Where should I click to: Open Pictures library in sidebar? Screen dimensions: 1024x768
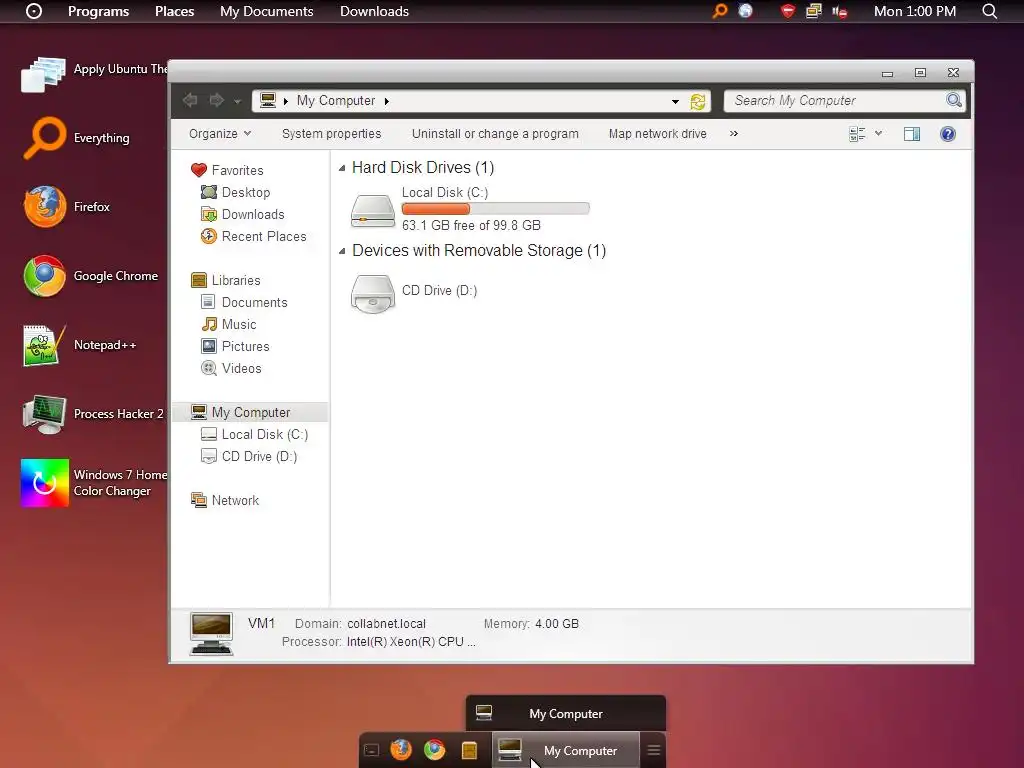tap(245, 346)
